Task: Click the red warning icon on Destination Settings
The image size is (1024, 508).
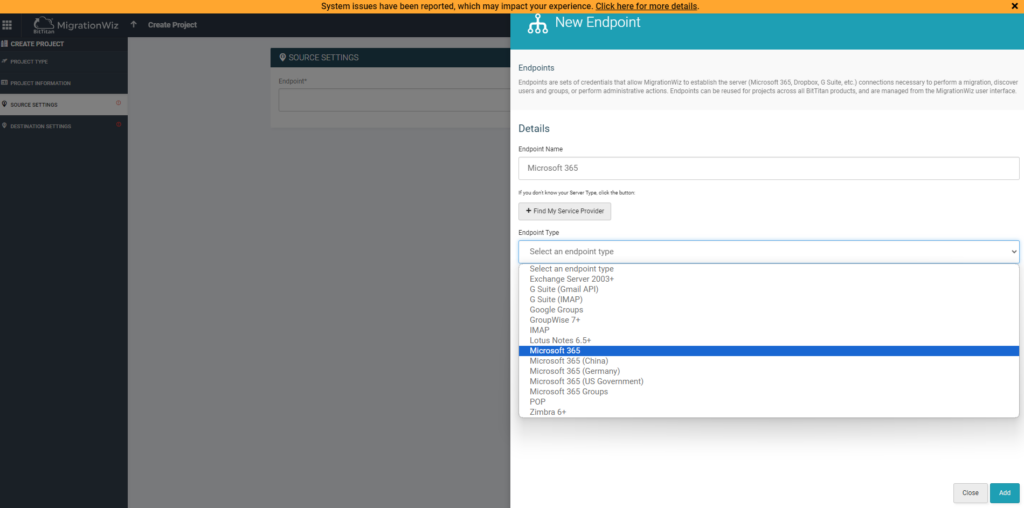Action: (x=119, y=125)
